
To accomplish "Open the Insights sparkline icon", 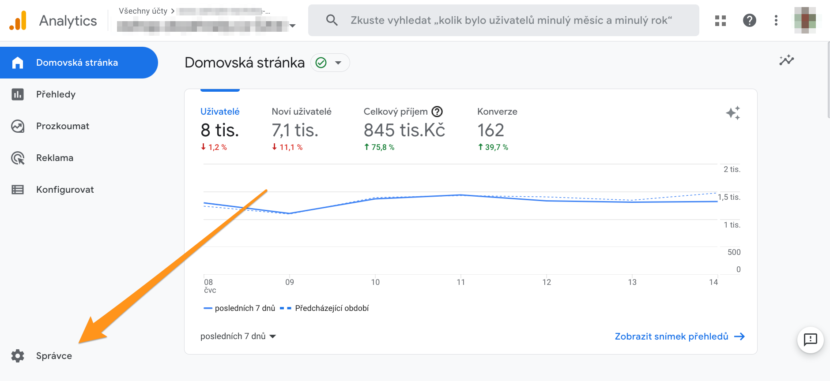I will click(787, 60).
